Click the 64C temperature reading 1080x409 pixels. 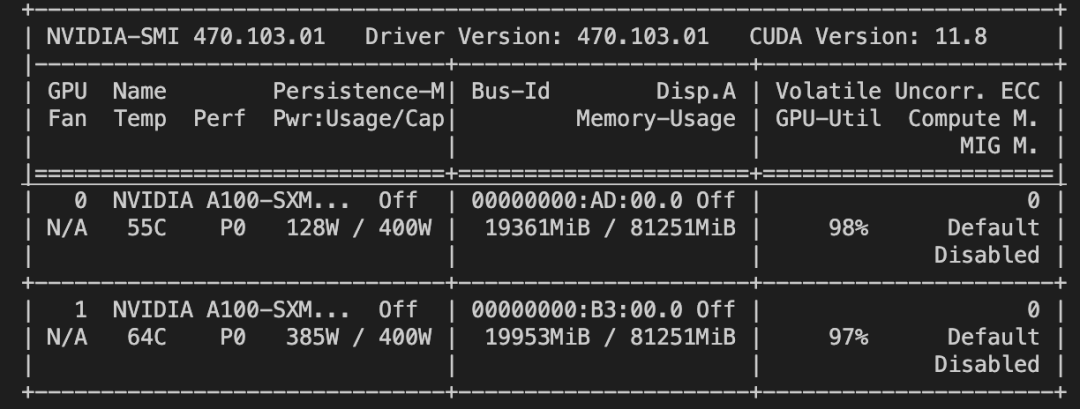(147, 337)
